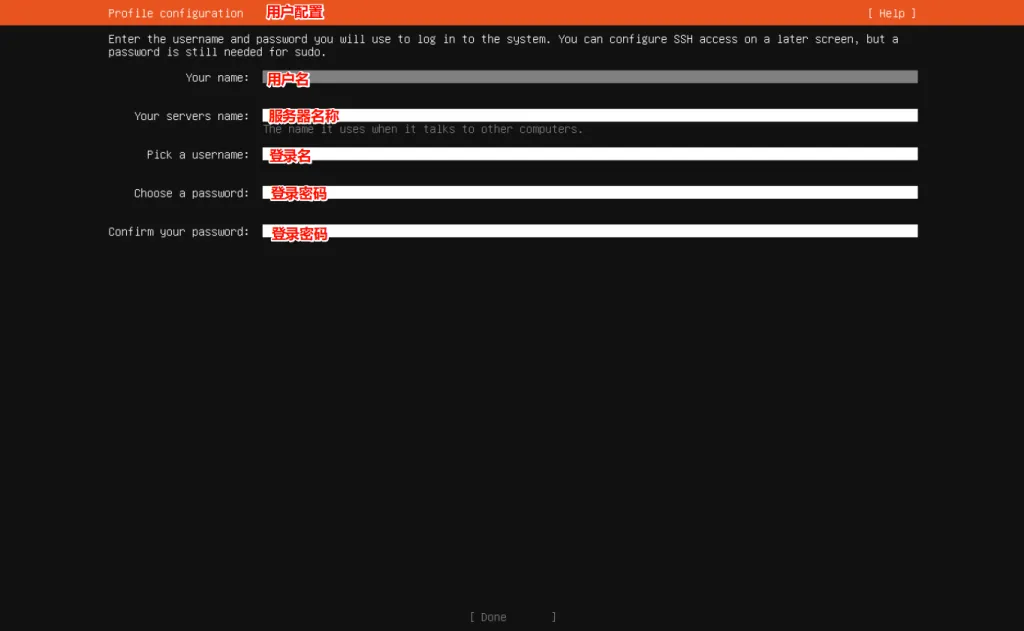Click the Profile configuration header title

point(175,13)
